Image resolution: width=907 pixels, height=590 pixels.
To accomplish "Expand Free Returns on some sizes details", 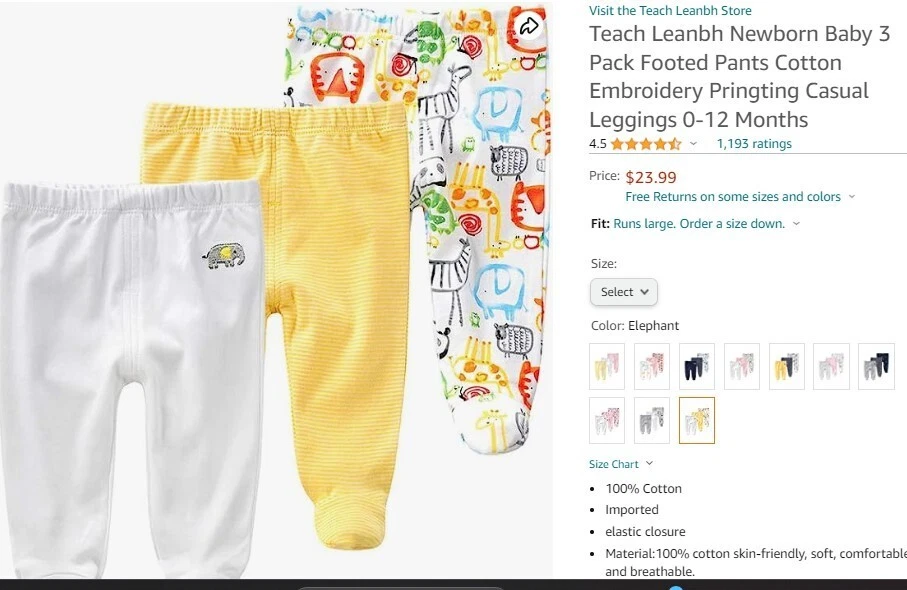I will point(740,197).
